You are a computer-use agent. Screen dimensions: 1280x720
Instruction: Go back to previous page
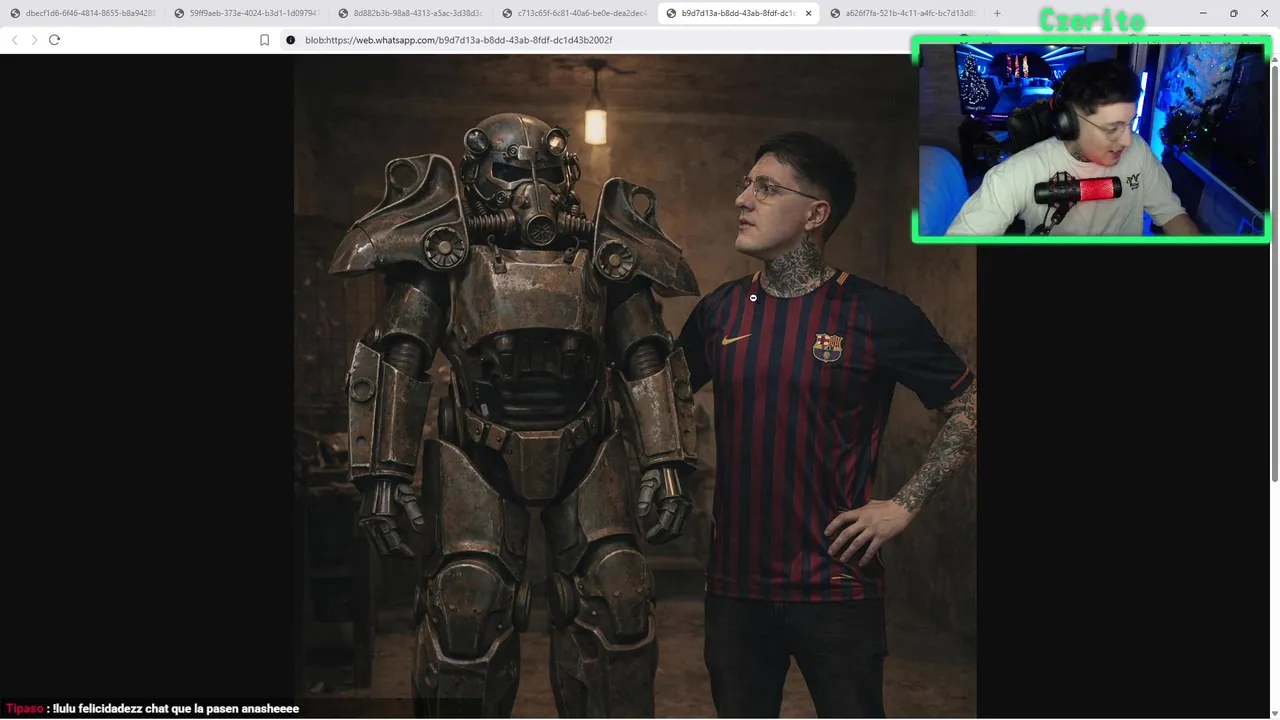14,40
